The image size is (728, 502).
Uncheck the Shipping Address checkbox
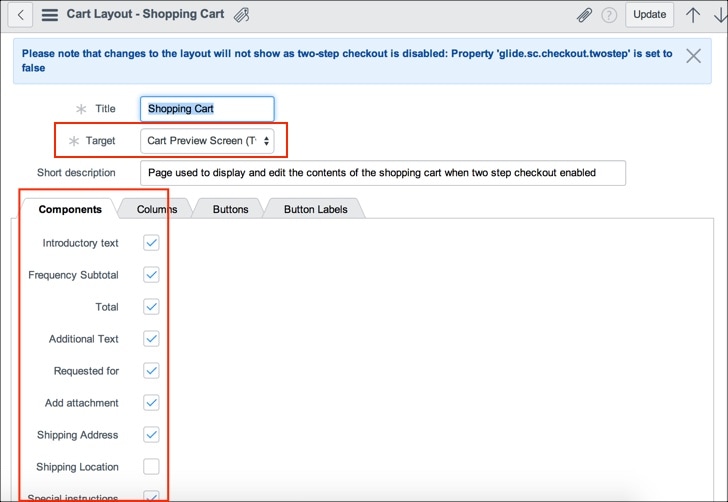(151, 435)
